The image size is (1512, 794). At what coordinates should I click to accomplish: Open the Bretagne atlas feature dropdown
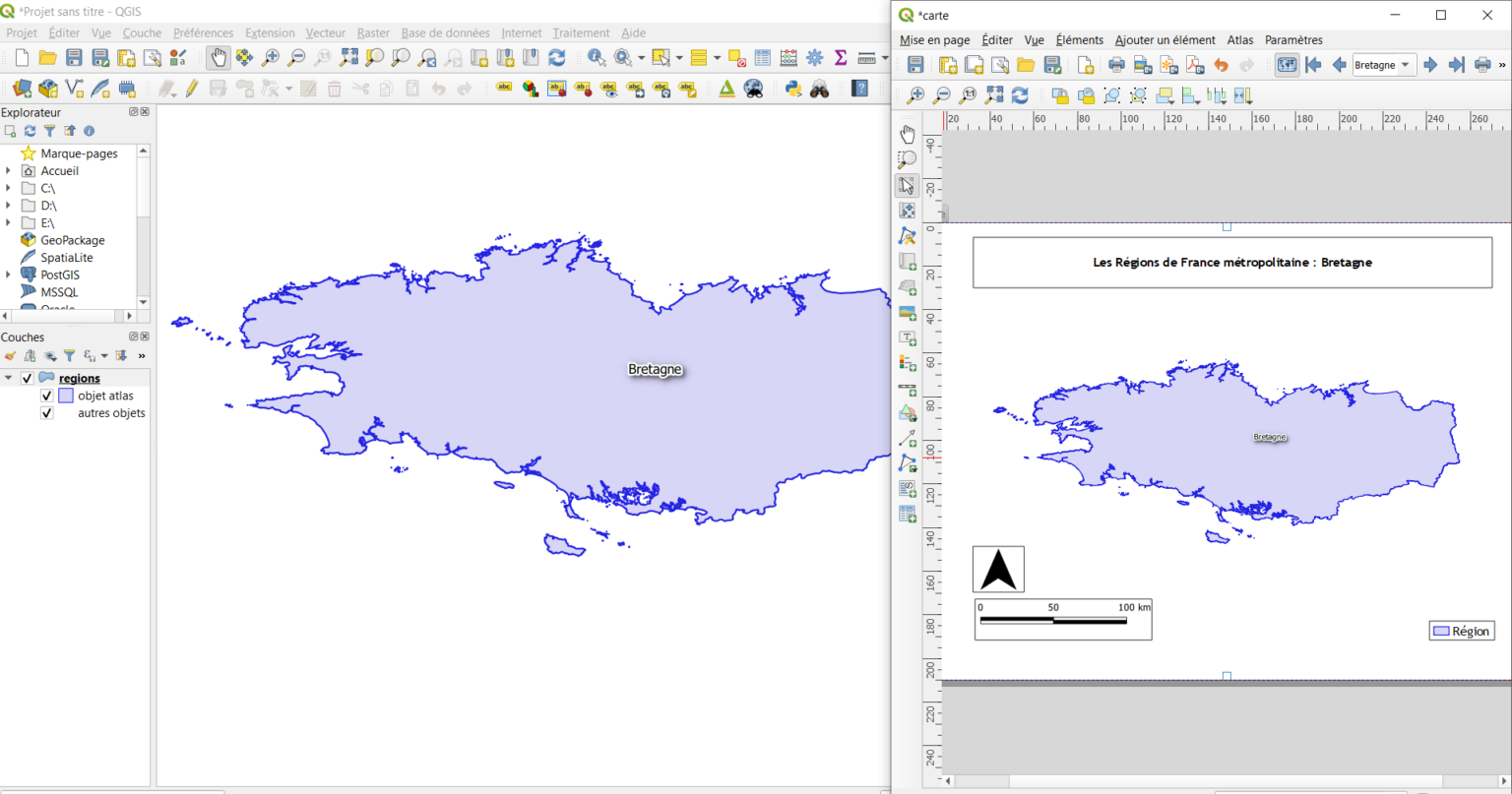click(x=1405, y=64)
